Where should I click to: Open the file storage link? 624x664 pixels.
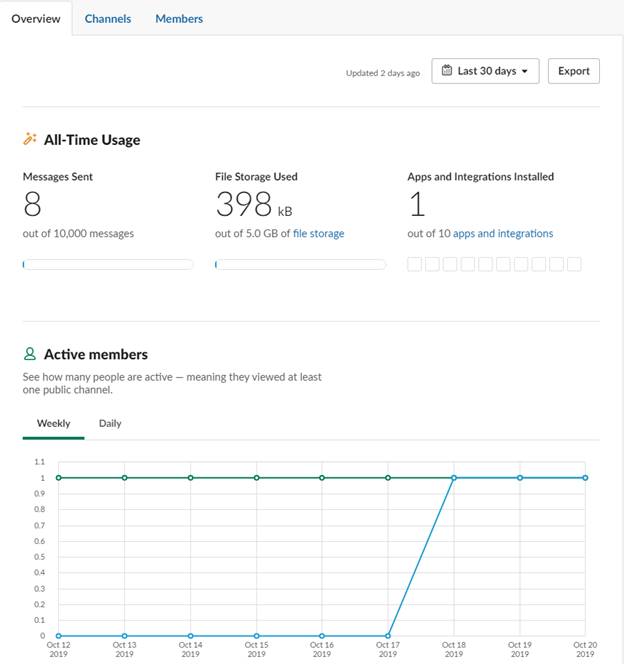coord(318,233)
